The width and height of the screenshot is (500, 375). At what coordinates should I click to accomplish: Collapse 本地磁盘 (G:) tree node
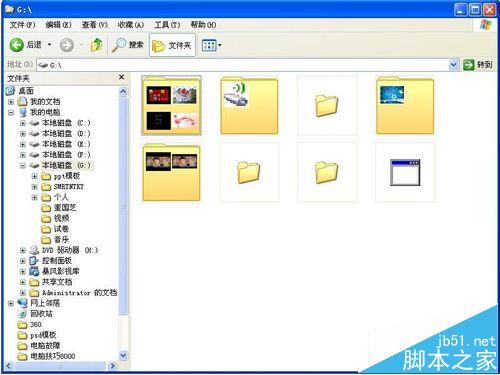click(23, 165)
